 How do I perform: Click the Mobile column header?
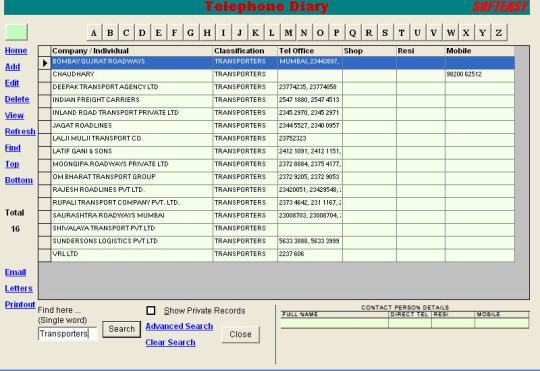coord(479,51)
